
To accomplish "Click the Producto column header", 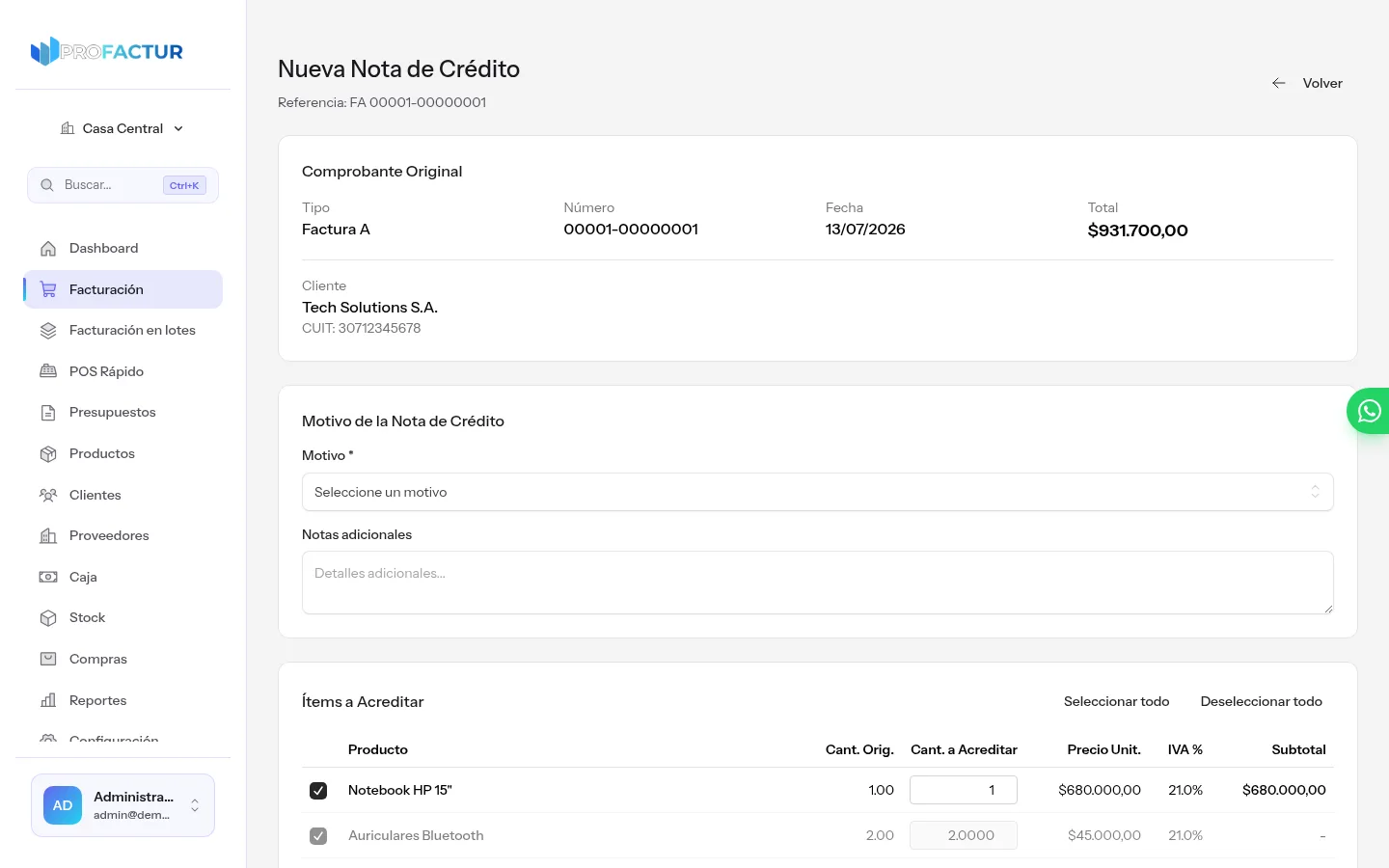I will pyautogui.click(x=378, y=749).
